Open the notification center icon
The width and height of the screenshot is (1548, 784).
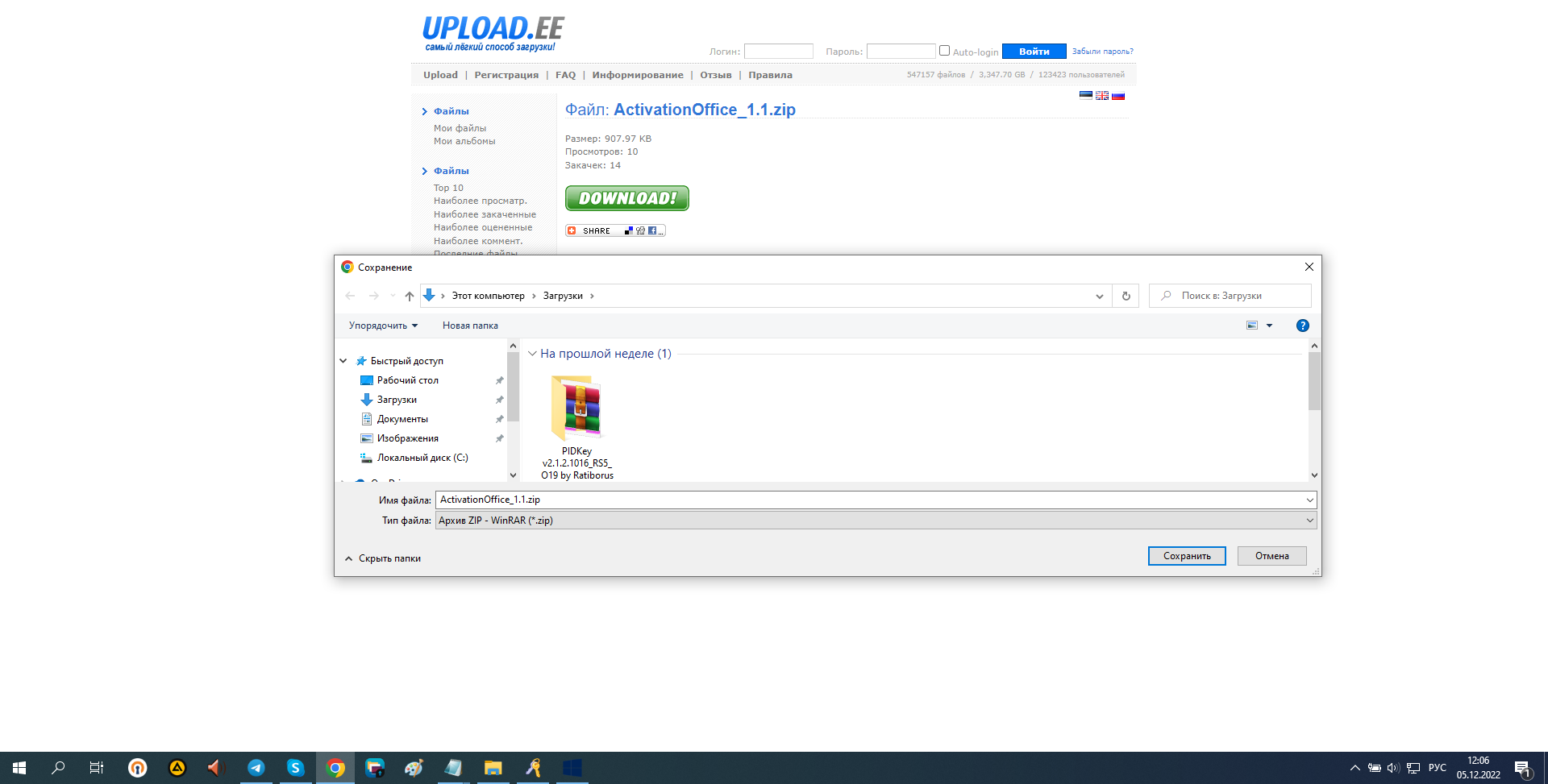coord(1522,768)
